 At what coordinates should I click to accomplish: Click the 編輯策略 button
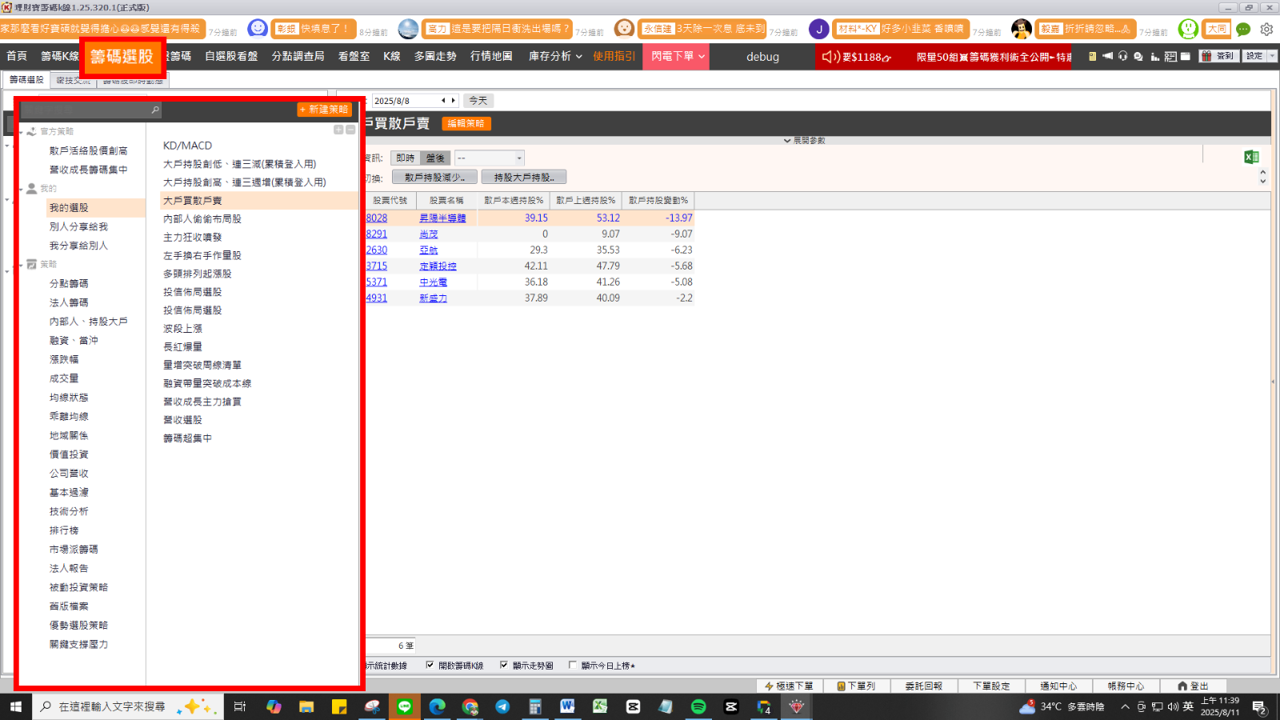467,124
